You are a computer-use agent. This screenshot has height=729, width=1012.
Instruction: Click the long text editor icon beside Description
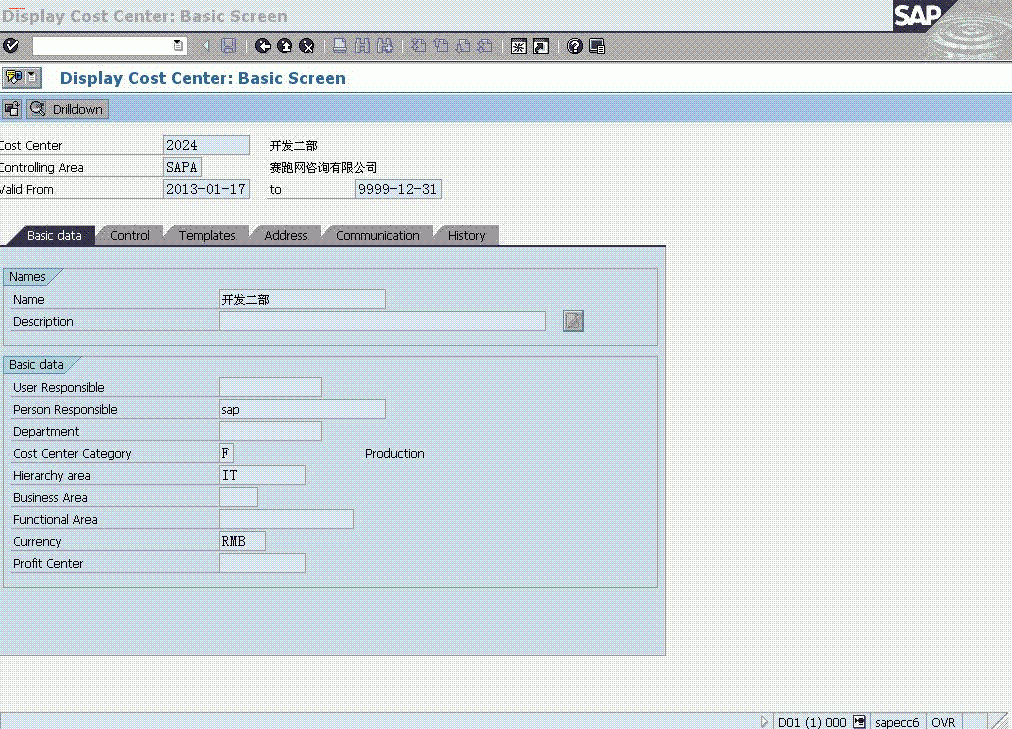pos(573,321)
